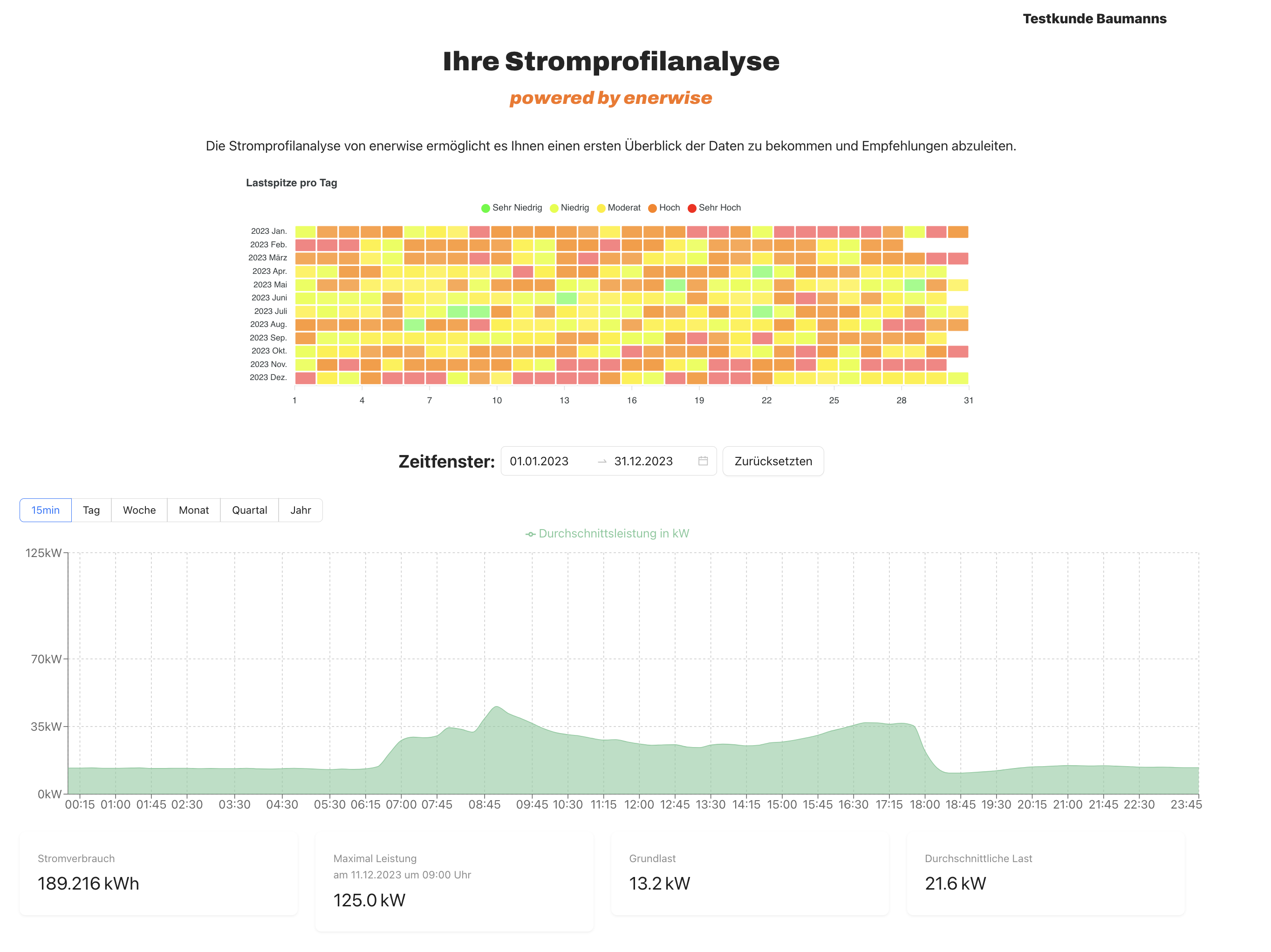
Task: Click the Durchschnittliche Last 21.6 kW value
Action: point(955,883)
